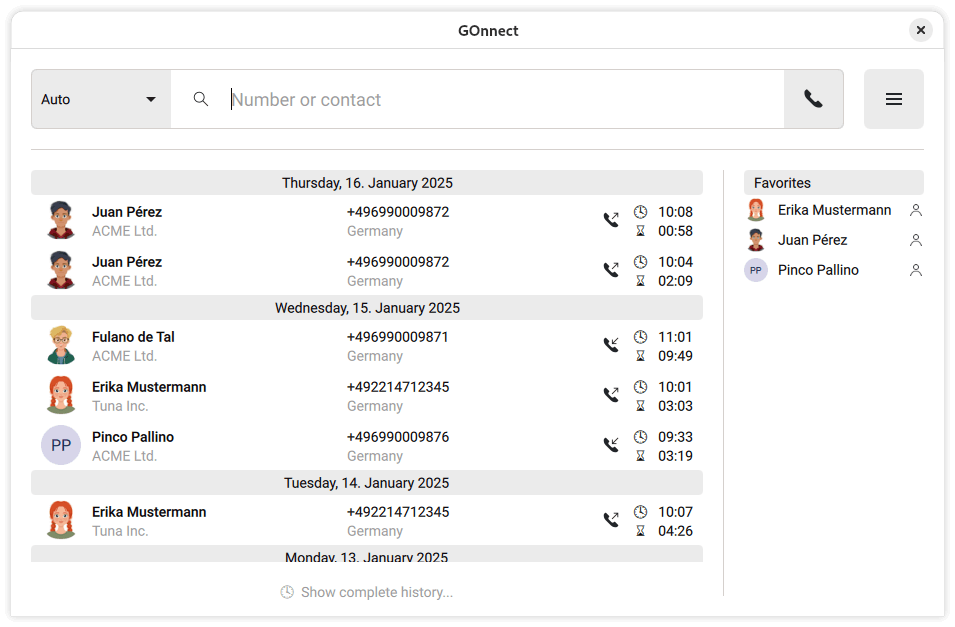955x627 pixels.
Task: Click the contact icon beside Pinco Pallino in Favorites
Action: coord(916,270)
